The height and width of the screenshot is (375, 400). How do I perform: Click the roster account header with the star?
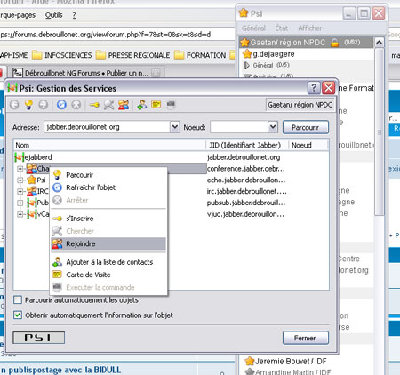(x=306, y=42)
